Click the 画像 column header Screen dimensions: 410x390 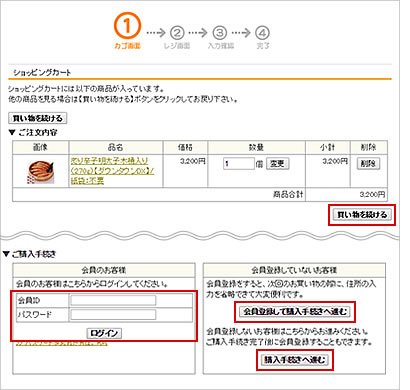(40, 147)
